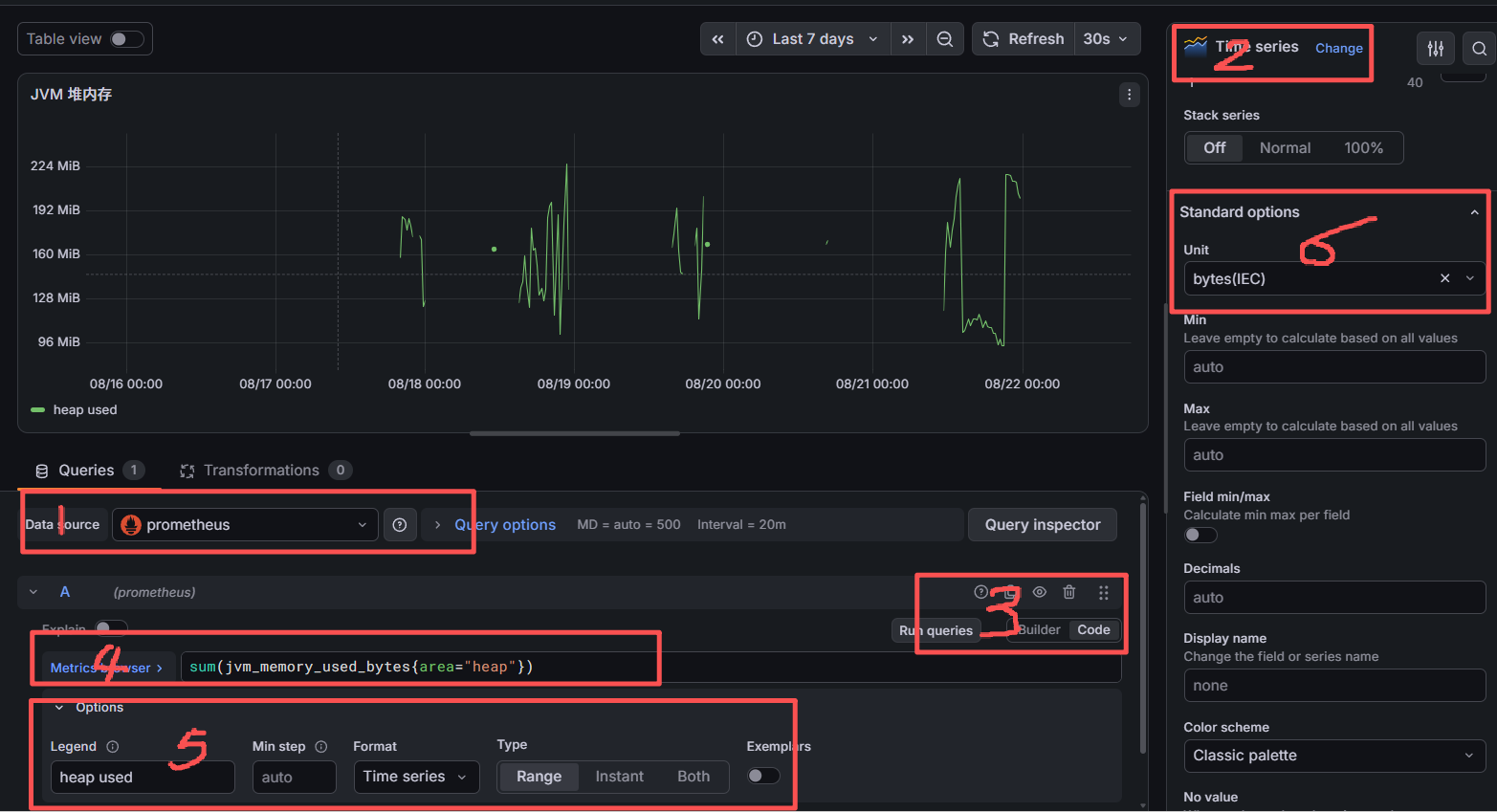The width and height of the screenshot is (1497, 812).
Task: Switch query editor to Code mode
Action: click(x=1093, y=630)
